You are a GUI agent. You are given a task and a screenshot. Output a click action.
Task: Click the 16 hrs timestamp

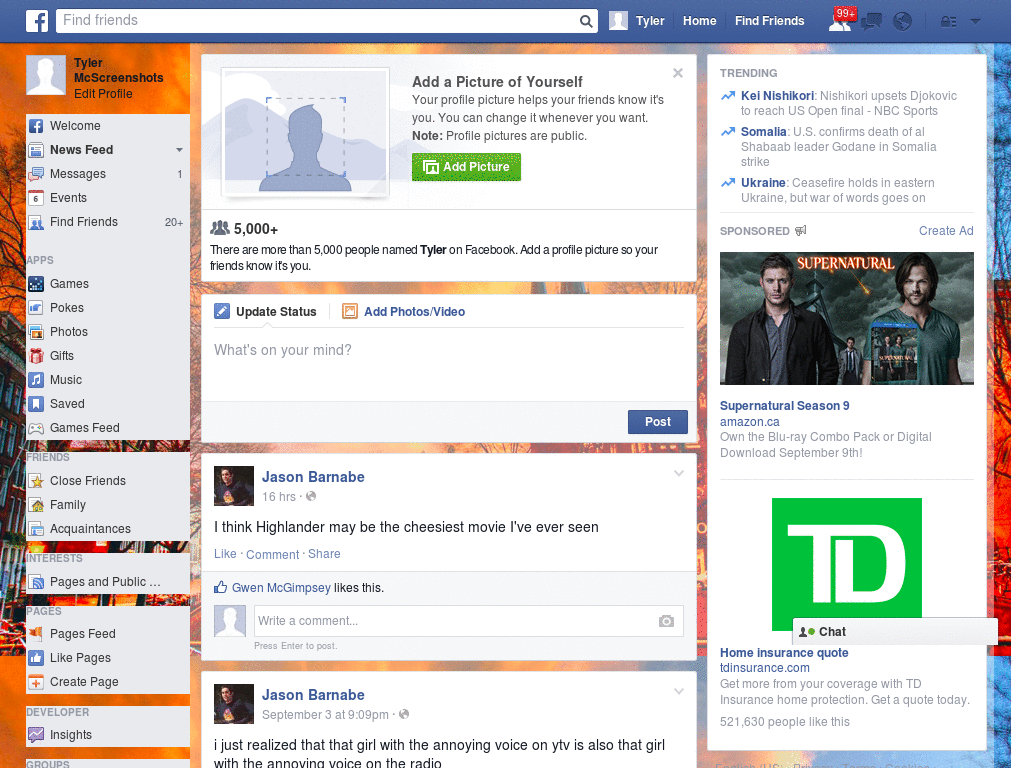[x=279, y=497]
